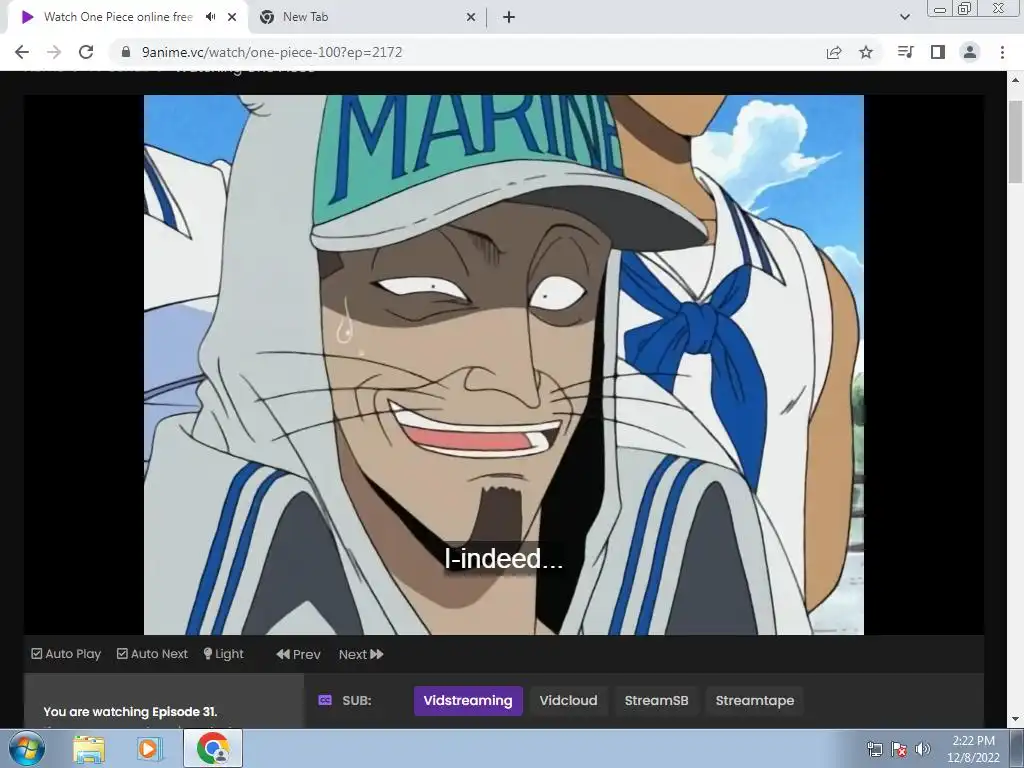The image size is (1024, 768).
Task: Open File Explorer from taskbar
Action: tap(89, 748)
